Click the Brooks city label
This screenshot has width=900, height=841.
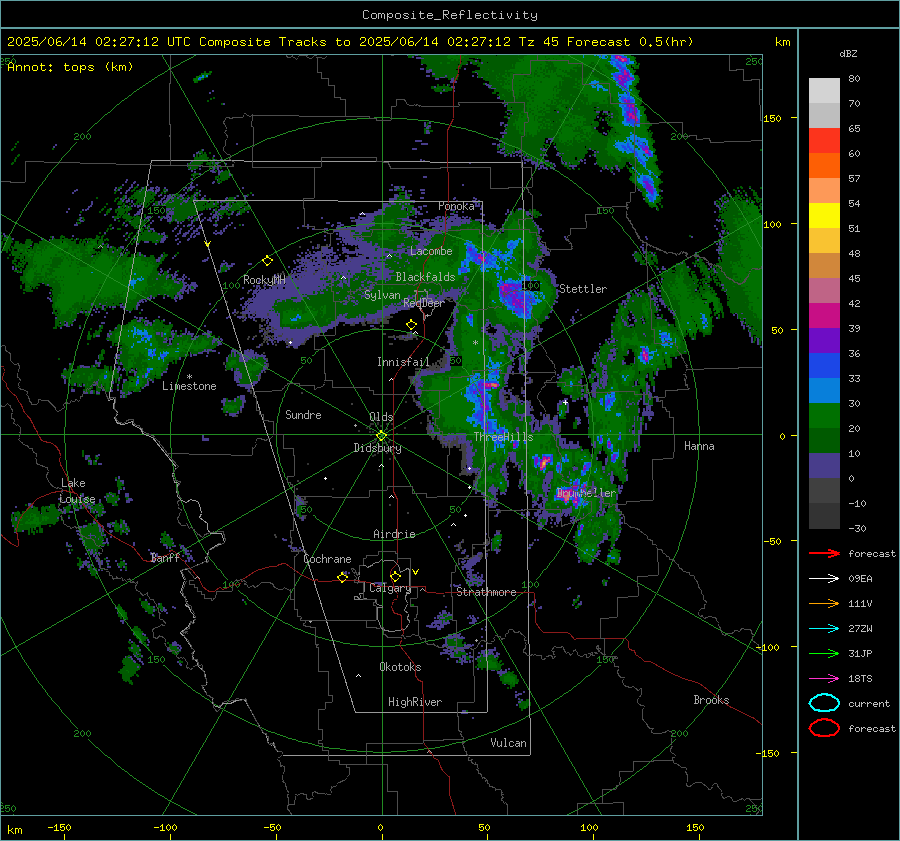click(711, 700)
